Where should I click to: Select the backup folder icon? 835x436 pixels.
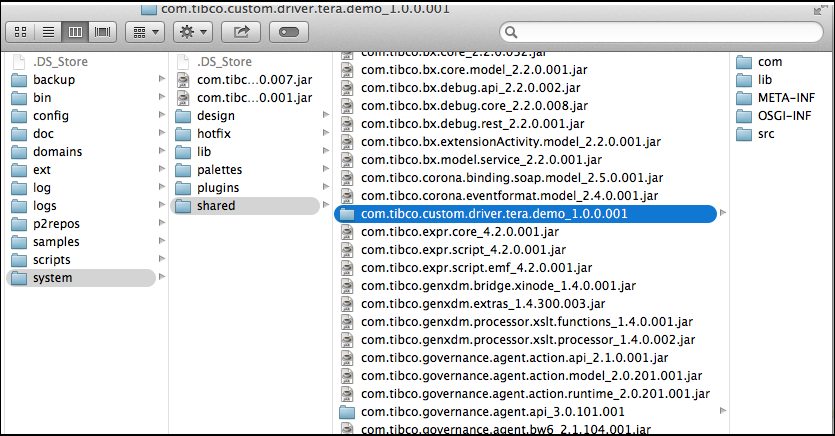19,80
